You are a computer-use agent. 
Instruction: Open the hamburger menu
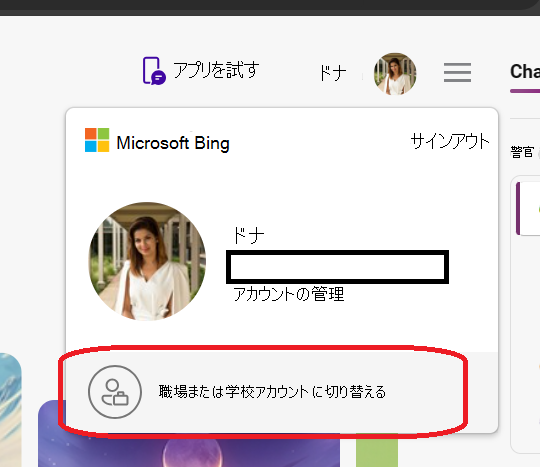click(457, 72)
